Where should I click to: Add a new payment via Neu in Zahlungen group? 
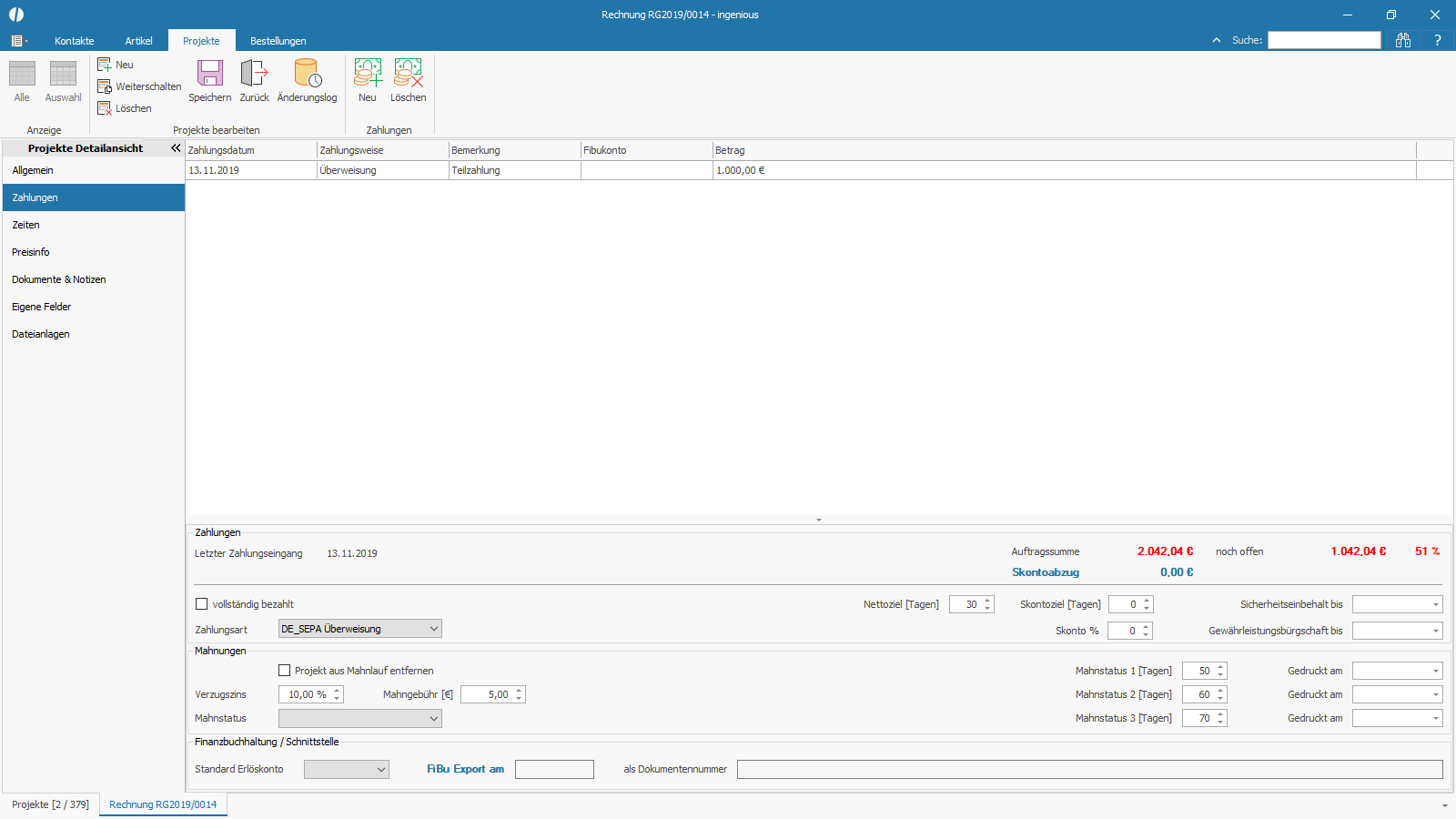(x=368, y=80)
